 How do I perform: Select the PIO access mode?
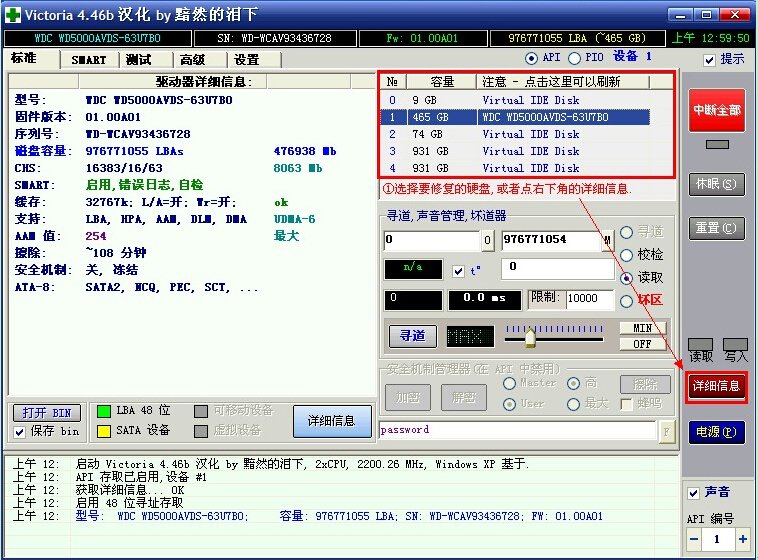coord(574,59)
